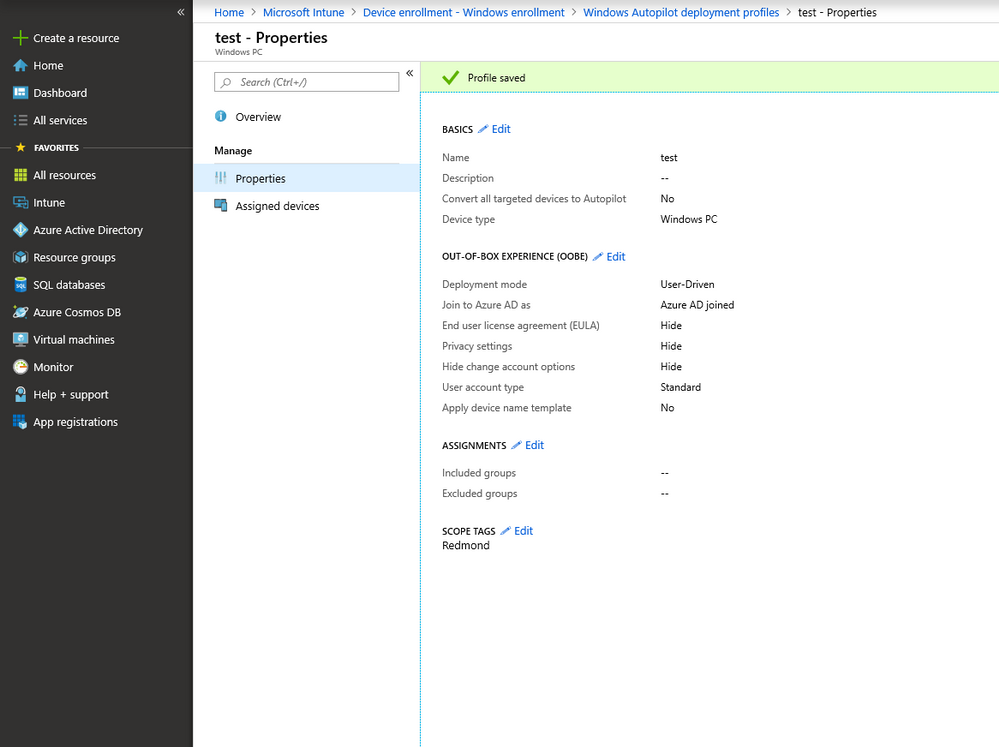Edit the Out-of-box experience section
The width and height of the screenshot is (999, 747).
tap(615, 256)
